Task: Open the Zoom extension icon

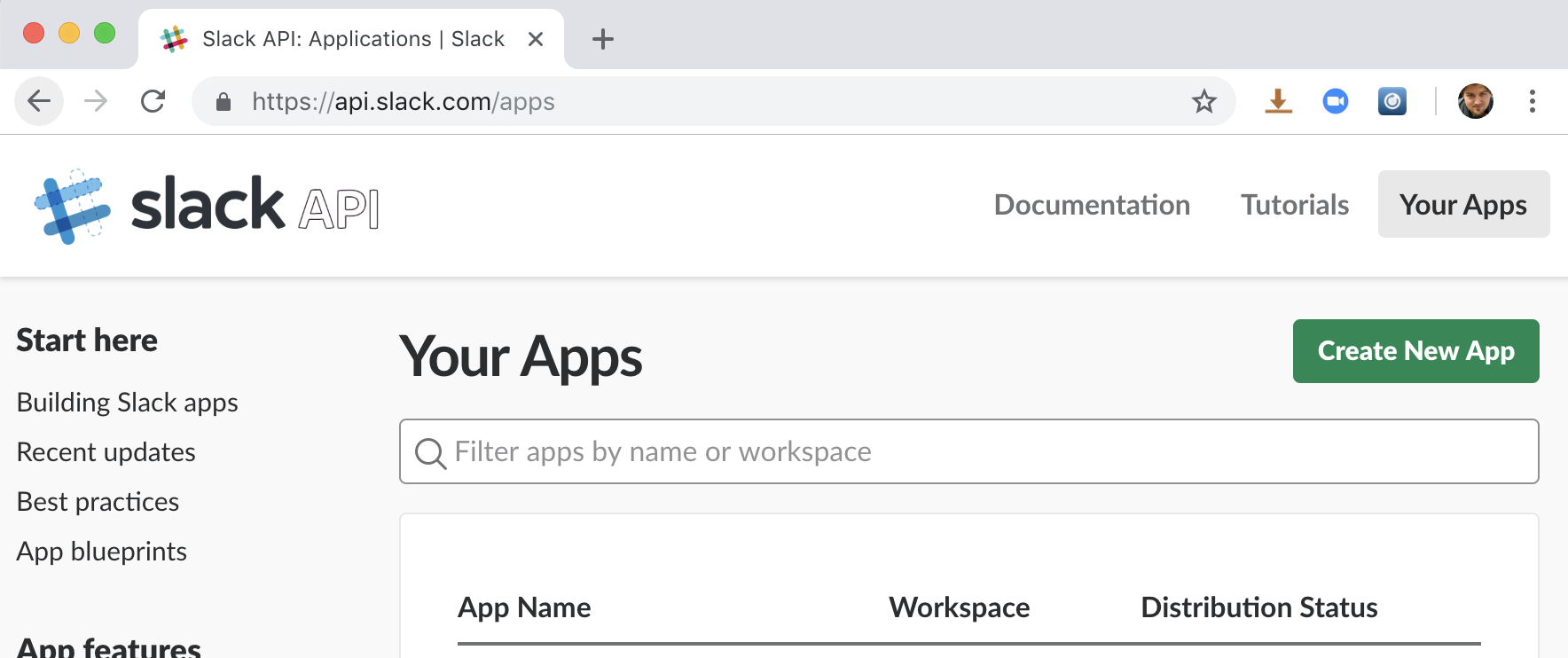Action: (1335, 102)
